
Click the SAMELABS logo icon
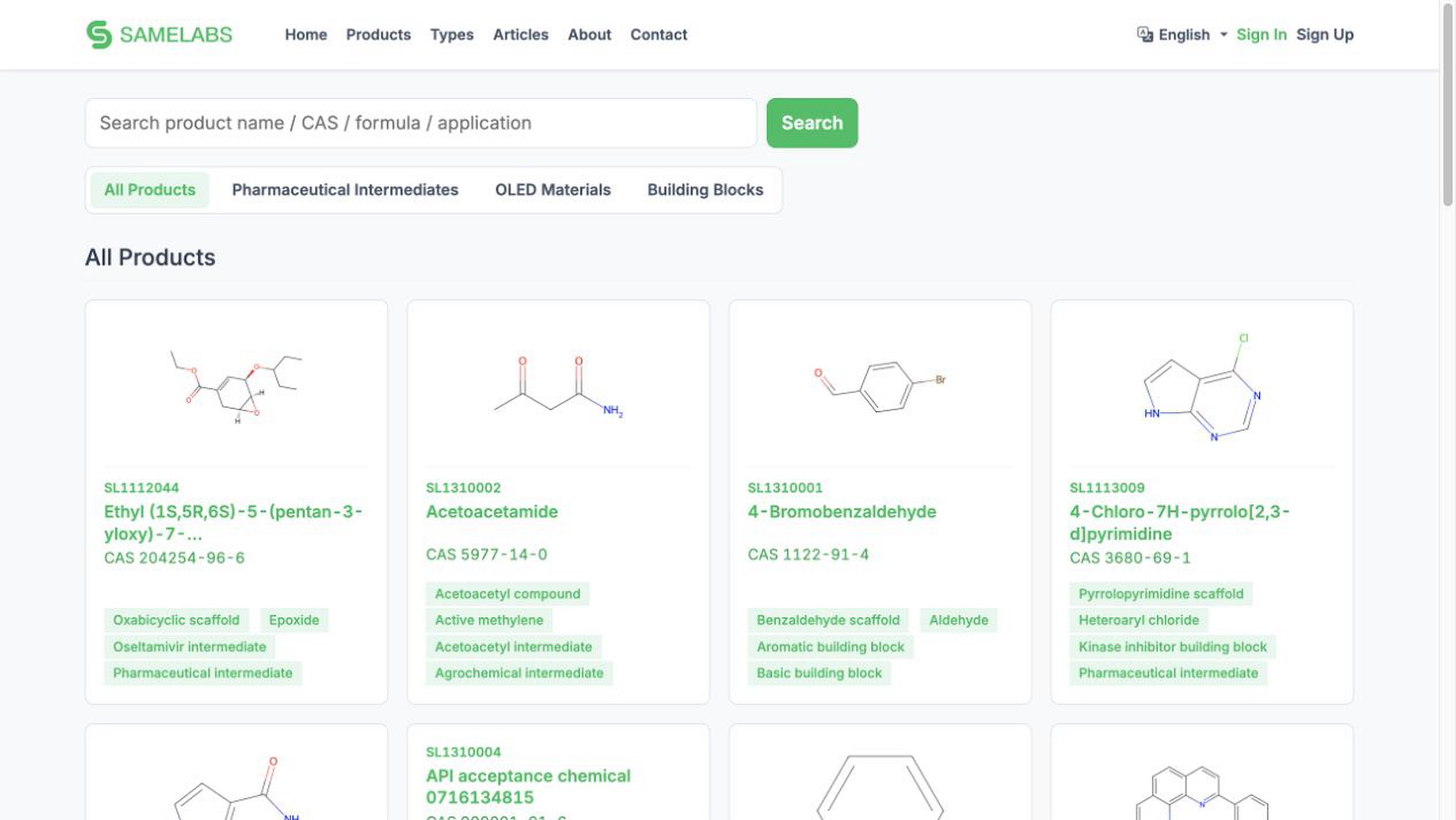[99, 35]
